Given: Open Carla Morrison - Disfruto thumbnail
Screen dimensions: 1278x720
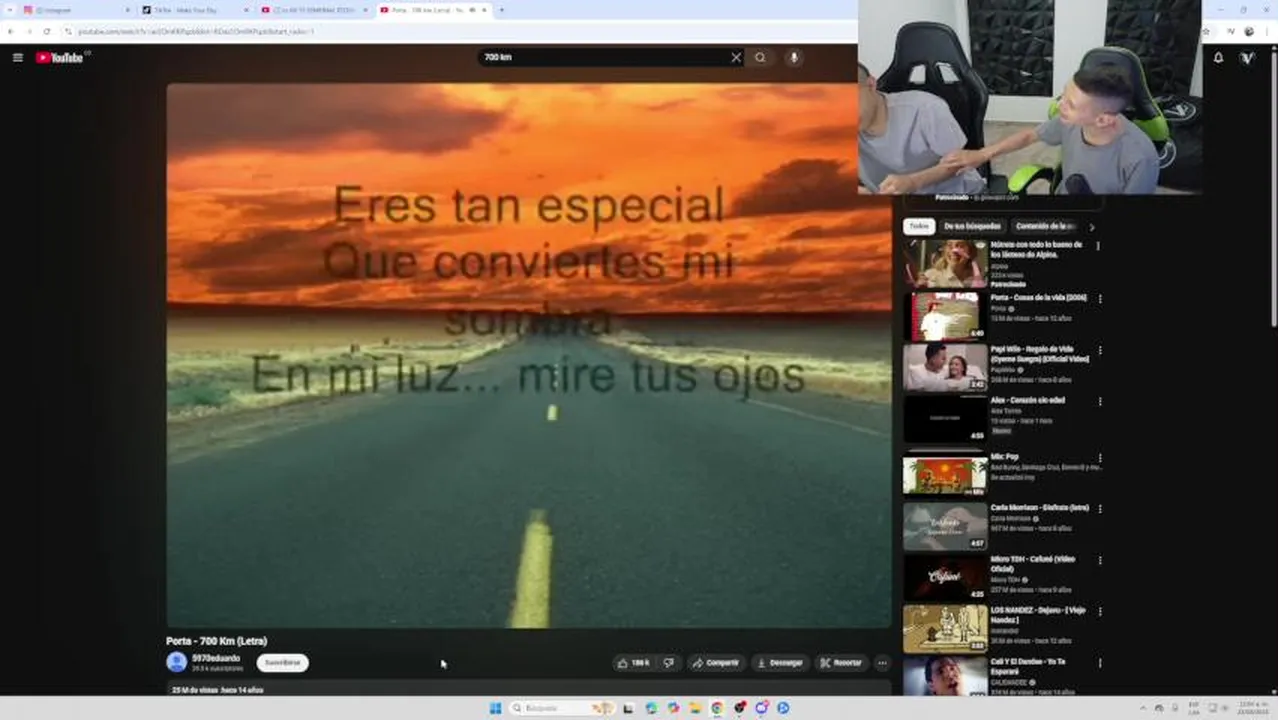Looking at the screenshot, I should tap(945, 526).
